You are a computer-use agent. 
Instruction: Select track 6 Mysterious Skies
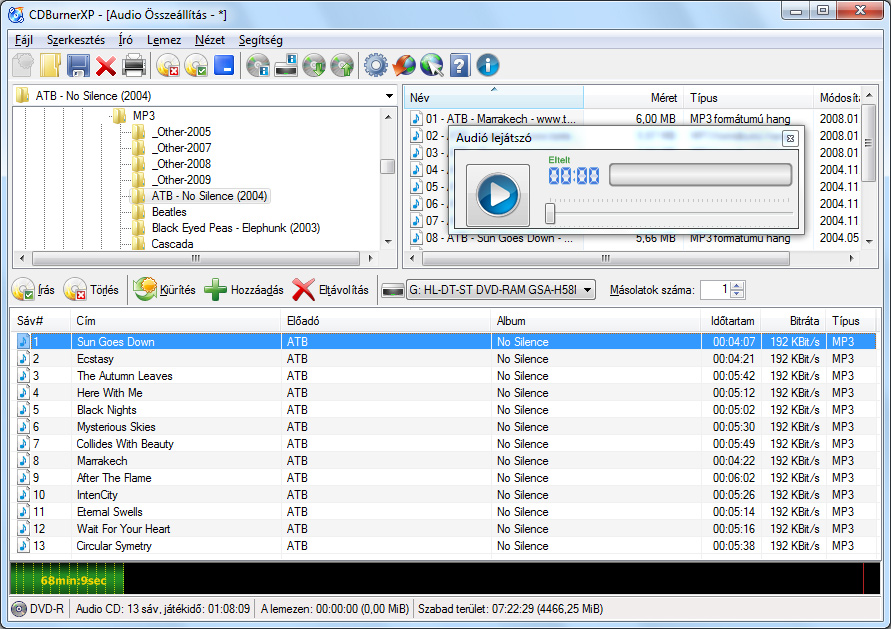(116, 427)
